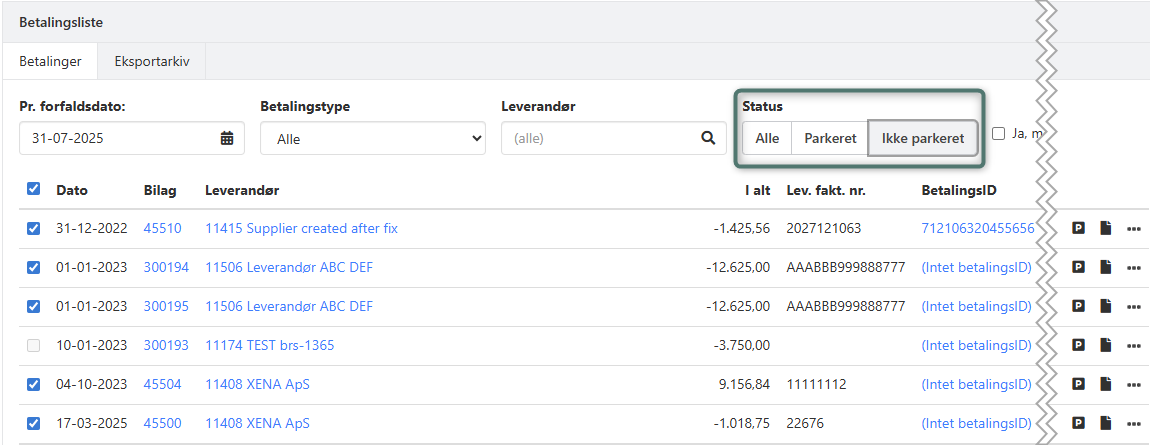Click park icon on TEST brs-1365 row
The height and width of the screenshot is (445, 1150).
click(1079, 345)
